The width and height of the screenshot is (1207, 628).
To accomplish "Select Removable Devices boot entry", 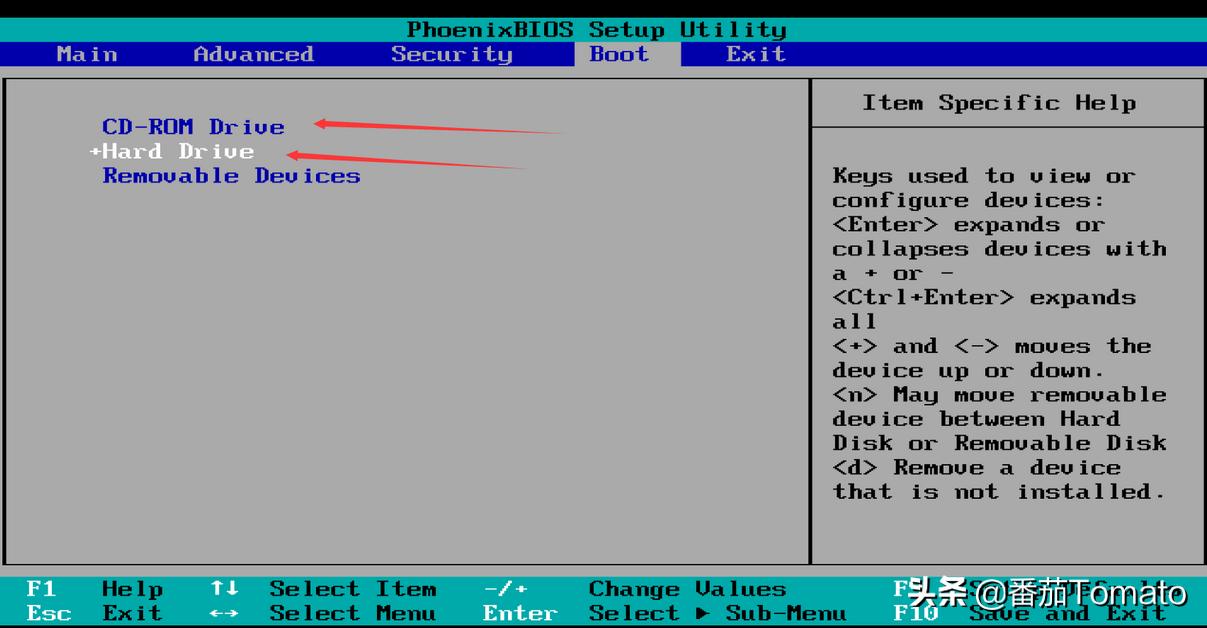I will click(231, 176).
